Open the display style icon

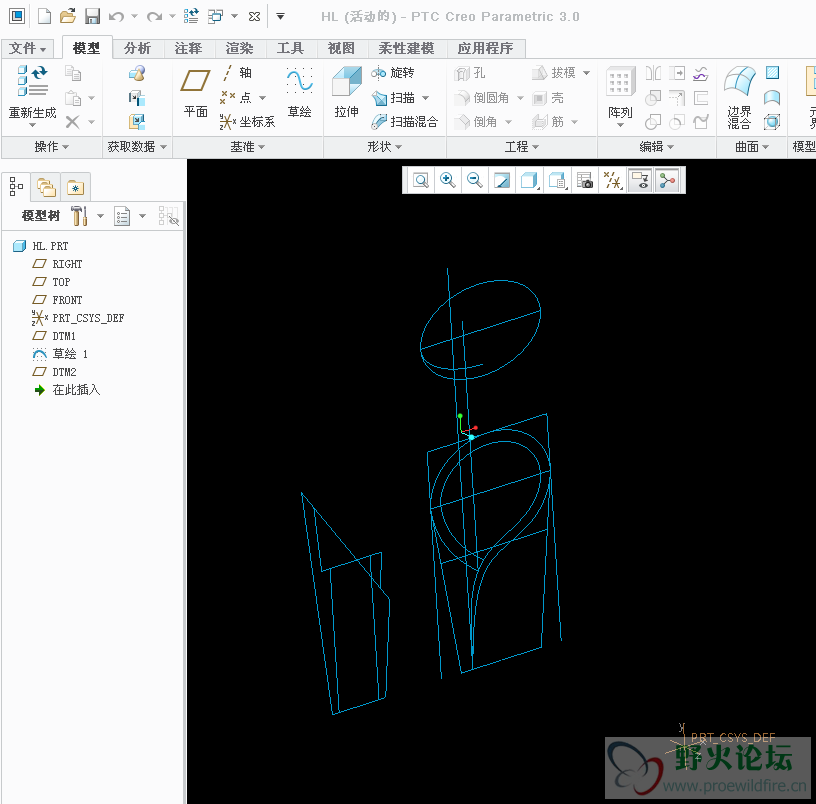tap(529, 181)
